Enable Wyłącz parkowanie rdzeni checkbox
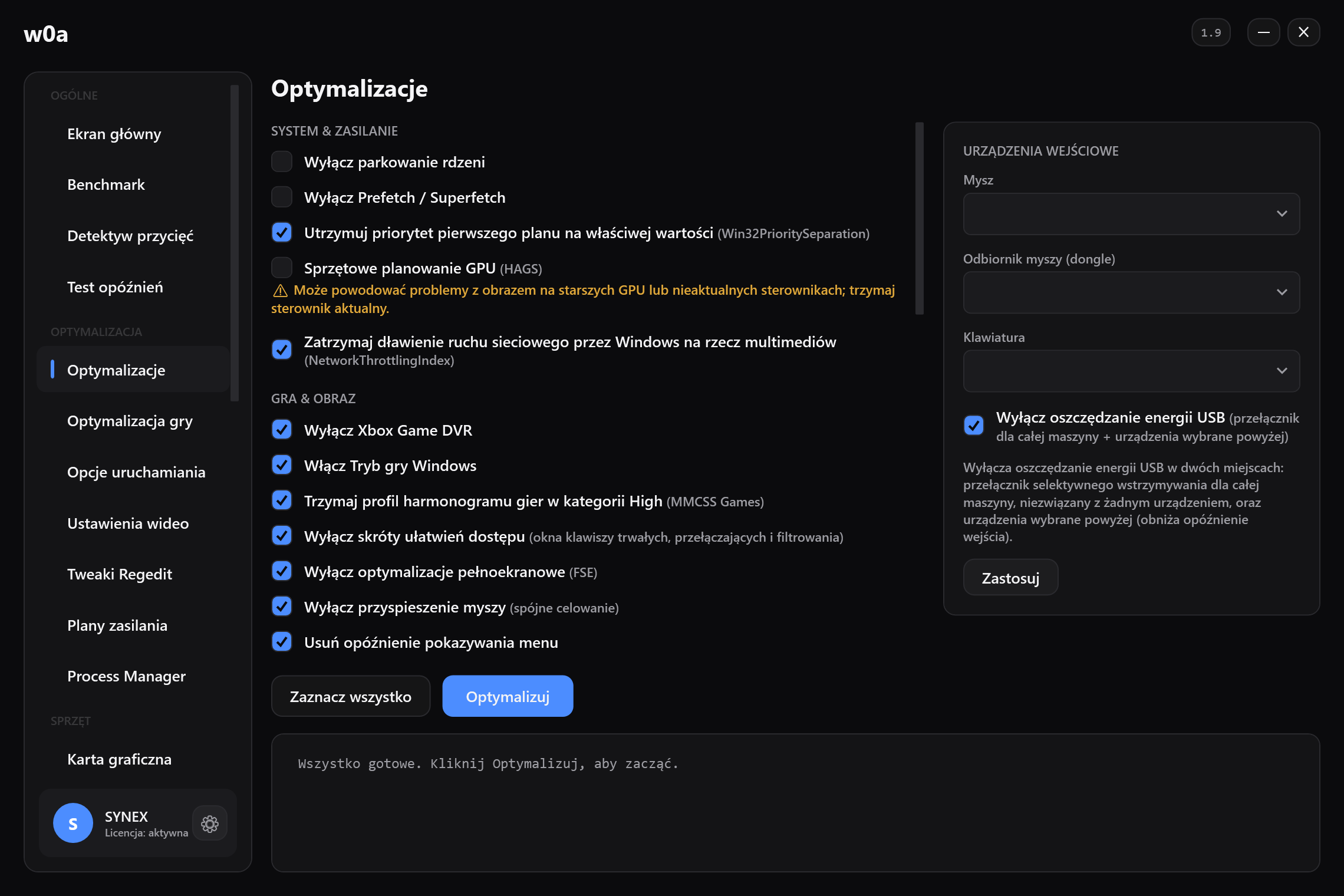Viewport: 1344px width, 896px height. tap(282, 162)
